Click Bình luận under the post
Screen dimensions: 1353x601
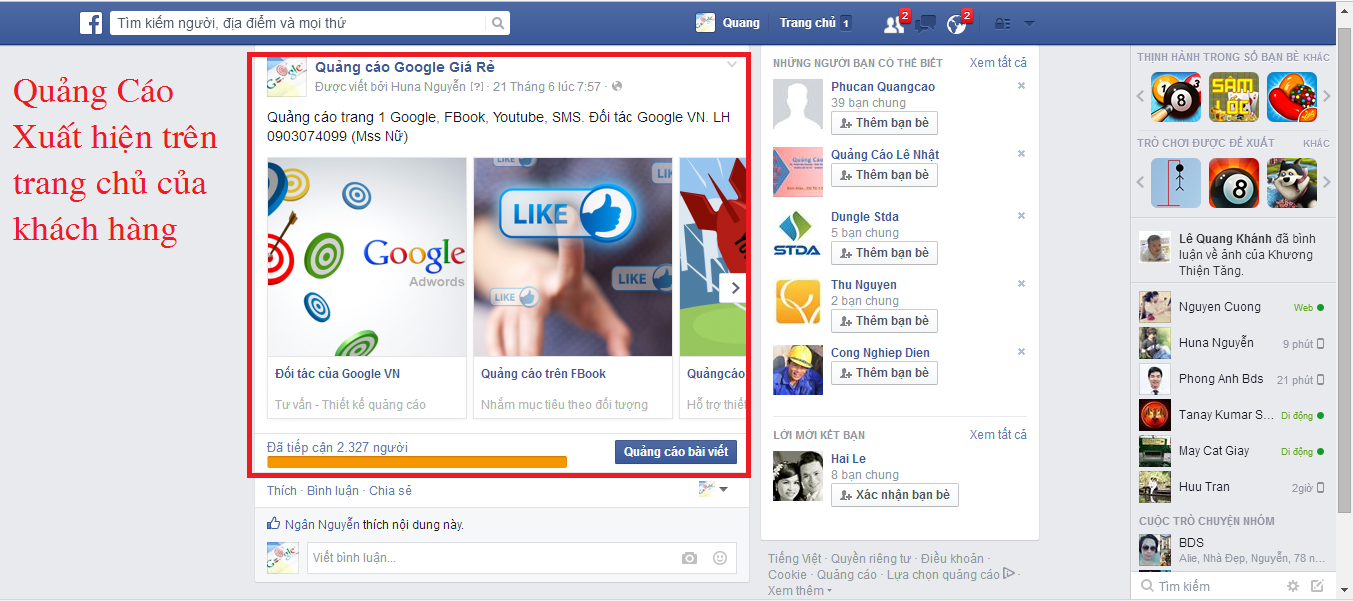[x=333, y=491]
